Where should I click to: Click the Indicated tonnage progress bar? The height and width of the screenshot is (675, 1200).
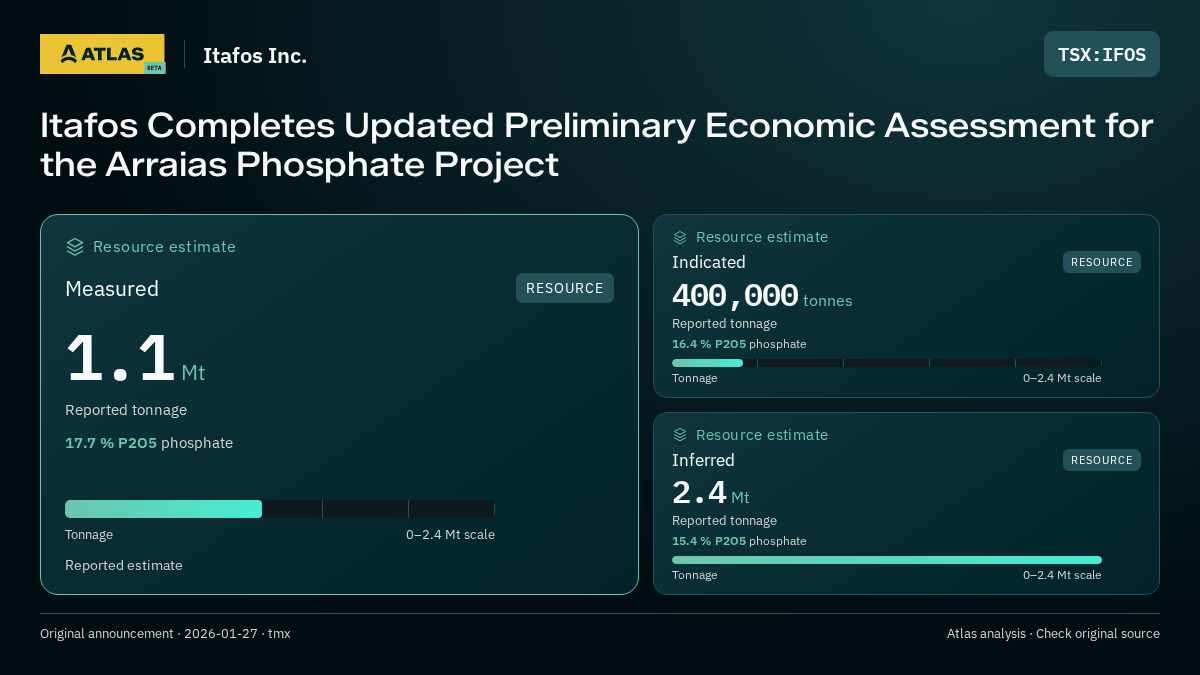pyautogui.click(x=887, y=363)
